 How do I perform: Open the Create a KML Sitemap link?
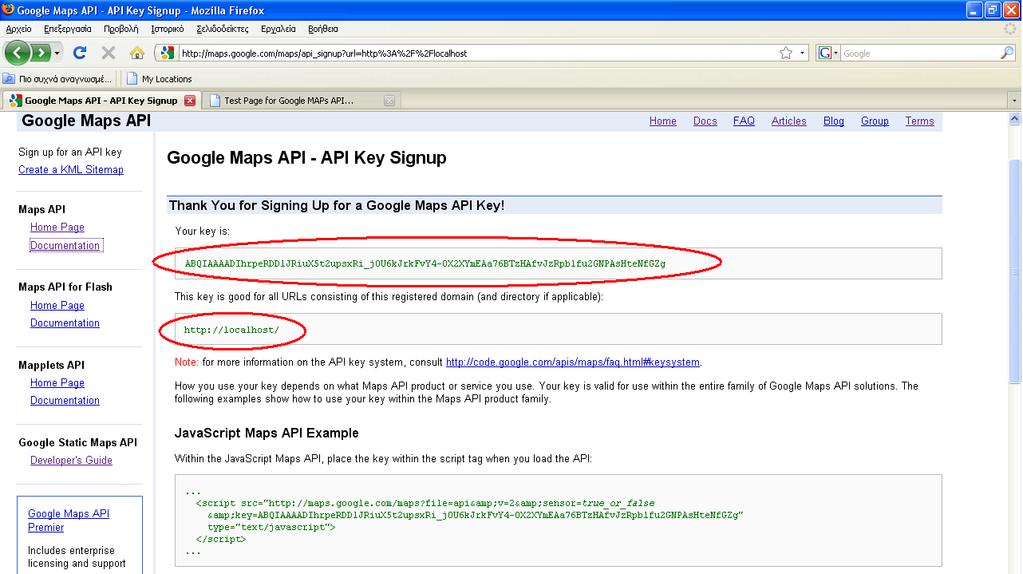coord(70,170)
